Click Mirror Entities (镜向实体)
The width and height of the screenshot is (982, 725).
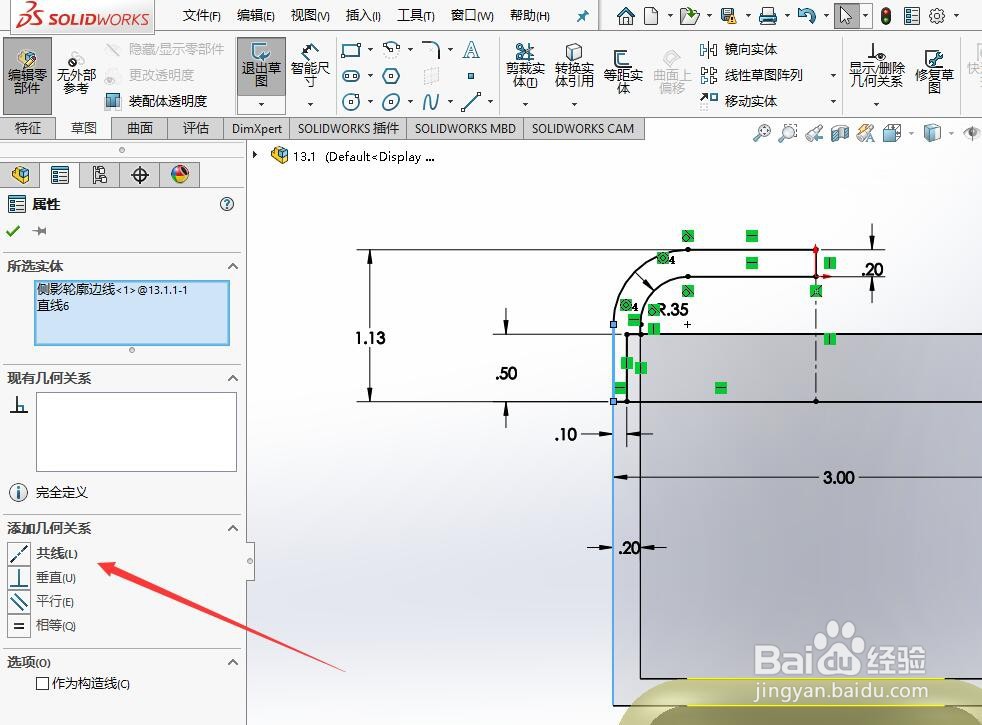(x=738, y=49)
